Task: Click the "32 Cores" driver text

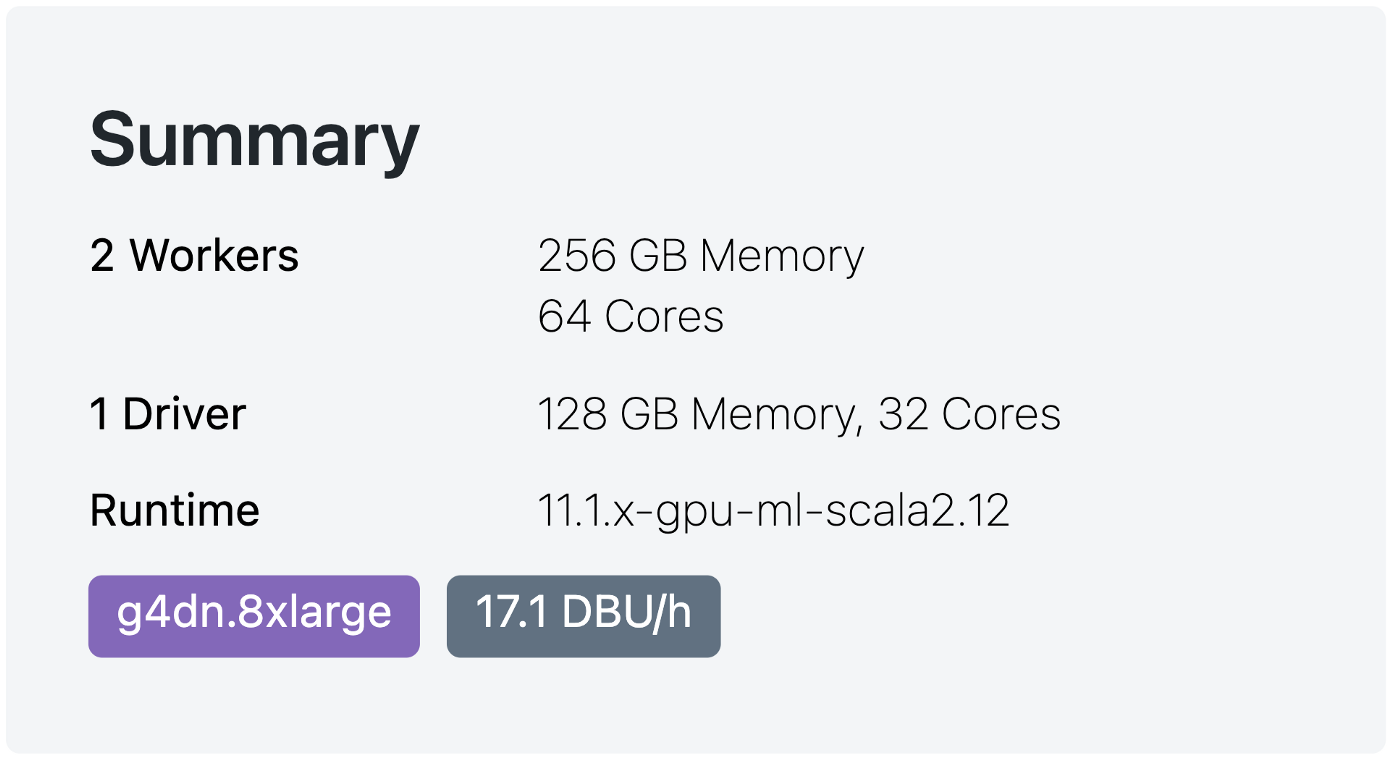Action: click(969, 414)
